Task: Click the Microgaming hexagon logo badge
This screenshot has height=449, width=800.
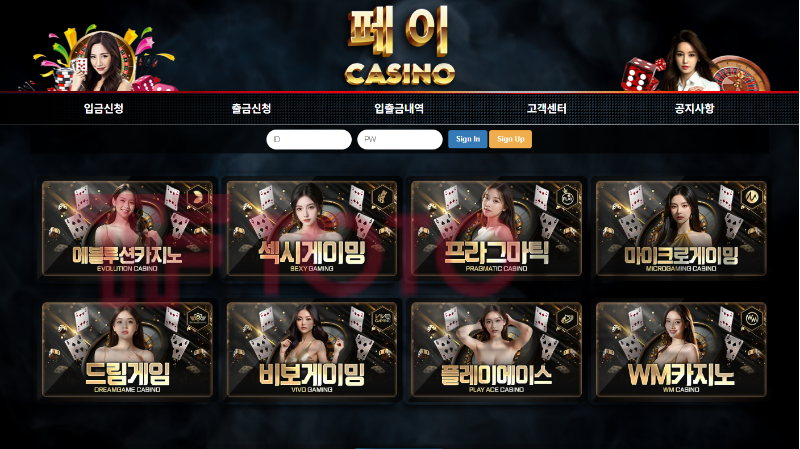Action: tap(751, 197)
